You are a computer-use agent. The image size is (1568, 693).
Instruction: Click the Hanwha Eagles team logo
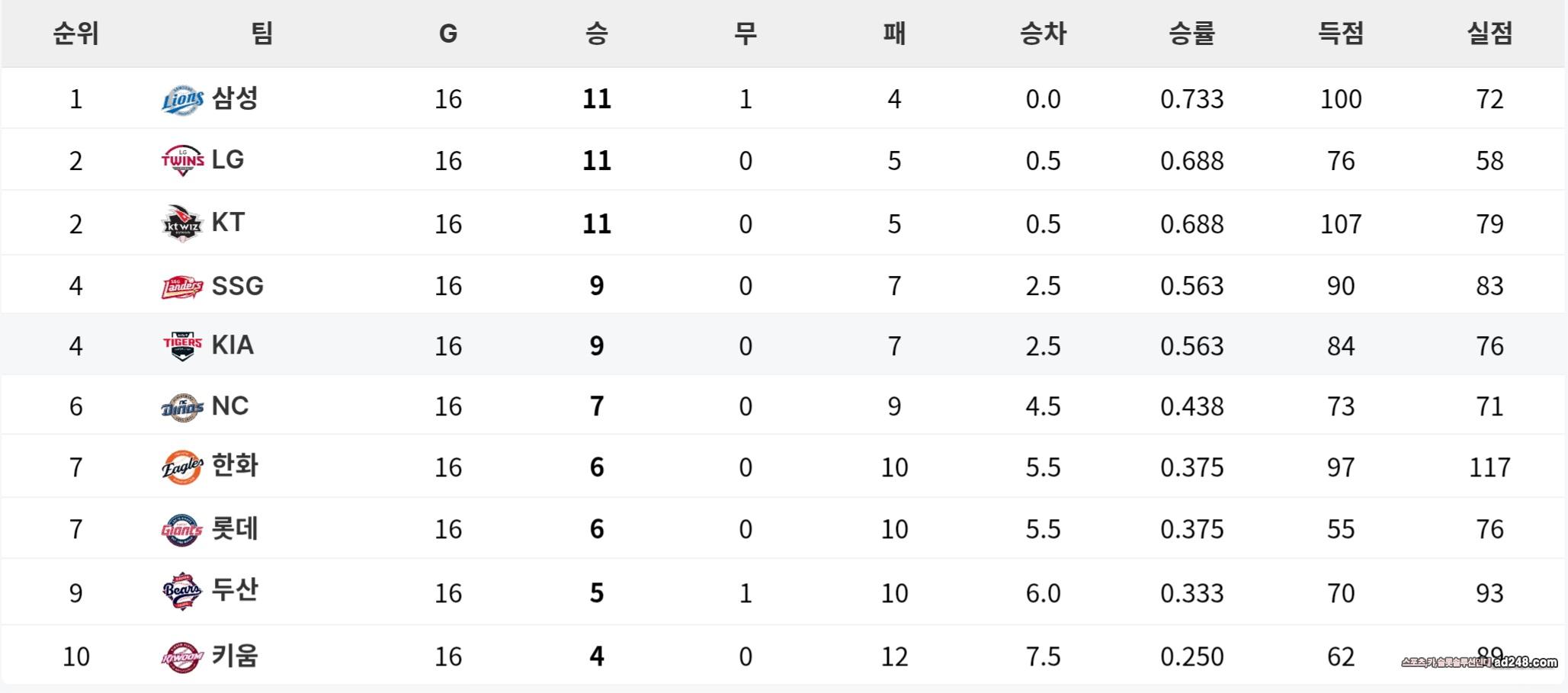[182, 467]
